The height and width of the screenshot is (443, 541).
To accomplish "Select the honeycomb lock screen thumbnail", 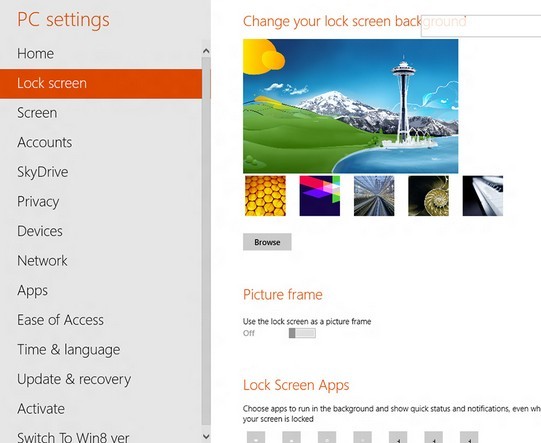I will [265, 196].
